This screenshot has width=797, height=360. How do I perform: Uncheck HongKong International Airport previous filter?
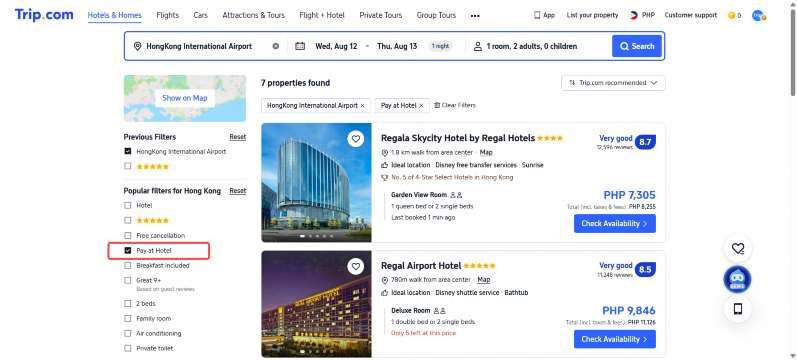[128, 152]
